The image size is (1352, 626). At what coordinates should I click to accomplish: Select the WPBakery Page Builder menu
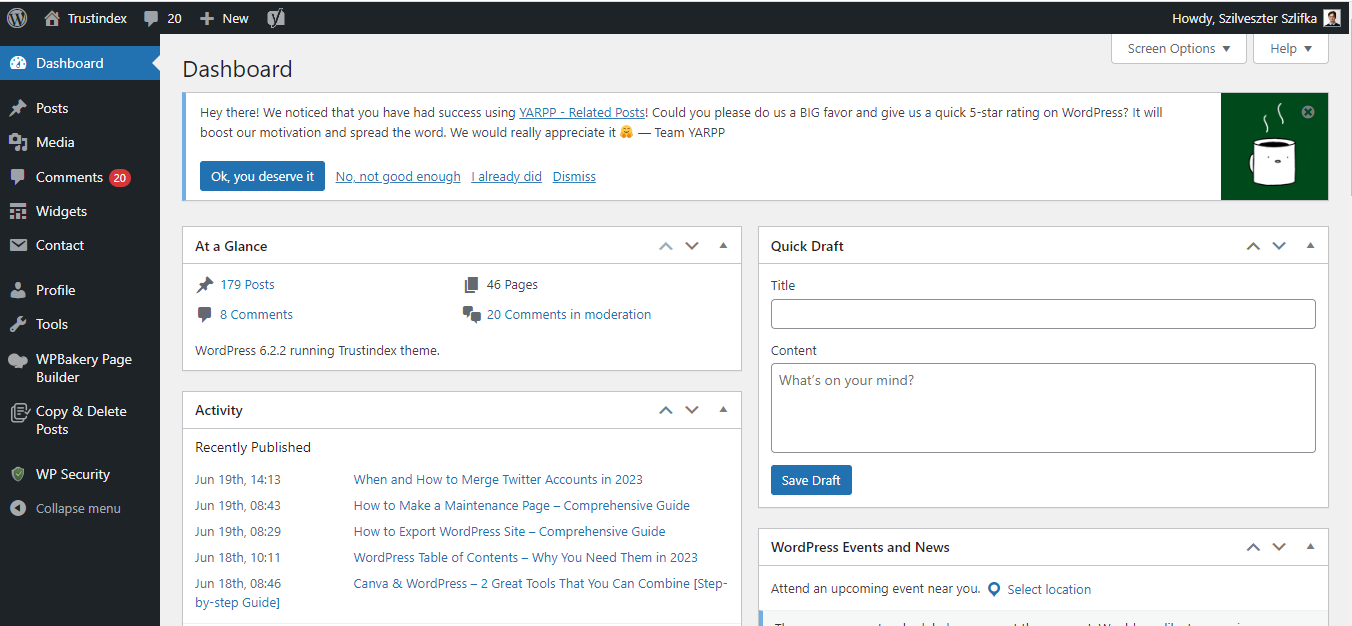click(x=80, y=367)
